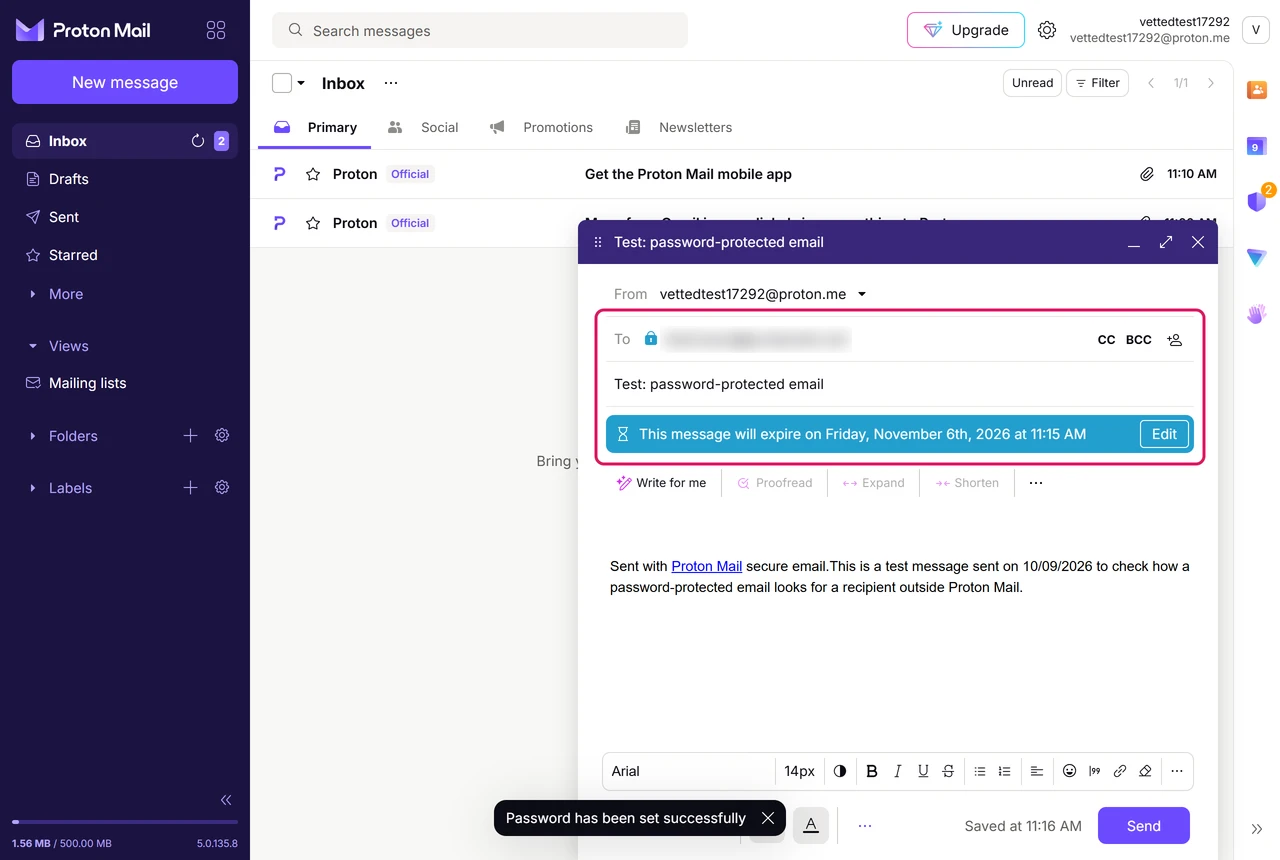Switch to the Promotions tab

point(541,127)
